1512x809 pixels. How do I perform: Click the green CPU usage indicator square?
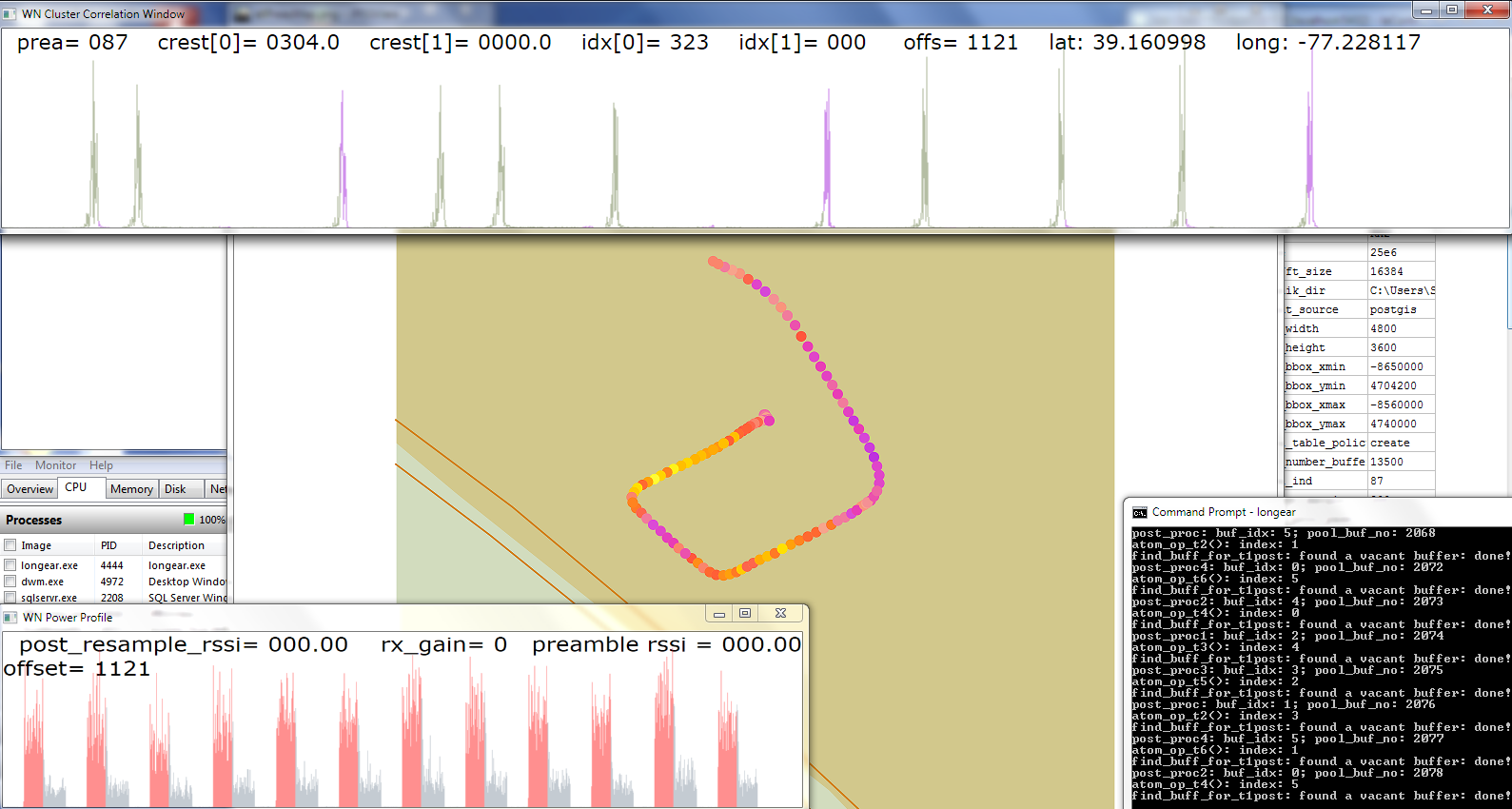click(x=188, y=520)
